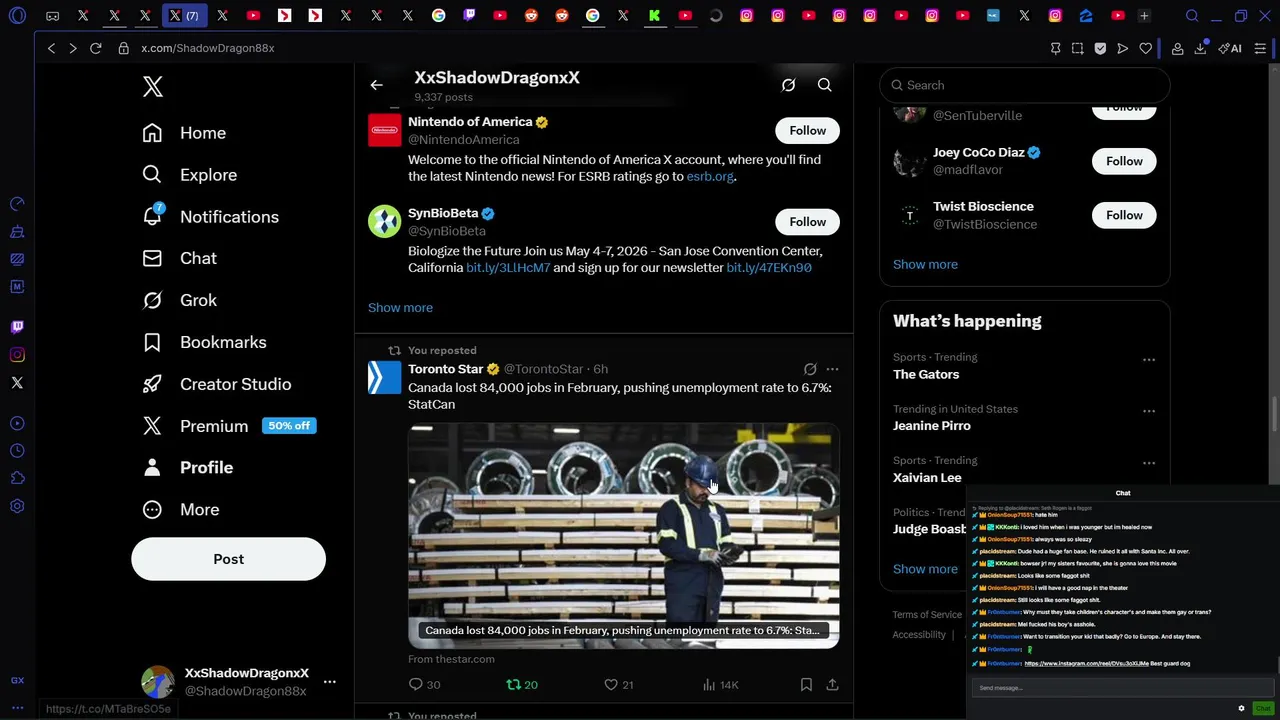Go back using the profile header arrow

tap(376, 85)
